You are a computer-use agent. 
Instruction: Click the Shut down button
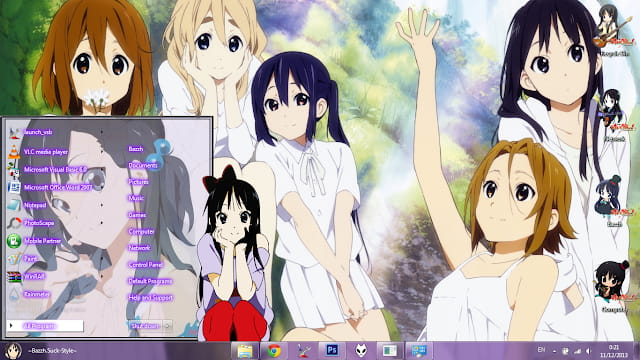pos(145,326)
